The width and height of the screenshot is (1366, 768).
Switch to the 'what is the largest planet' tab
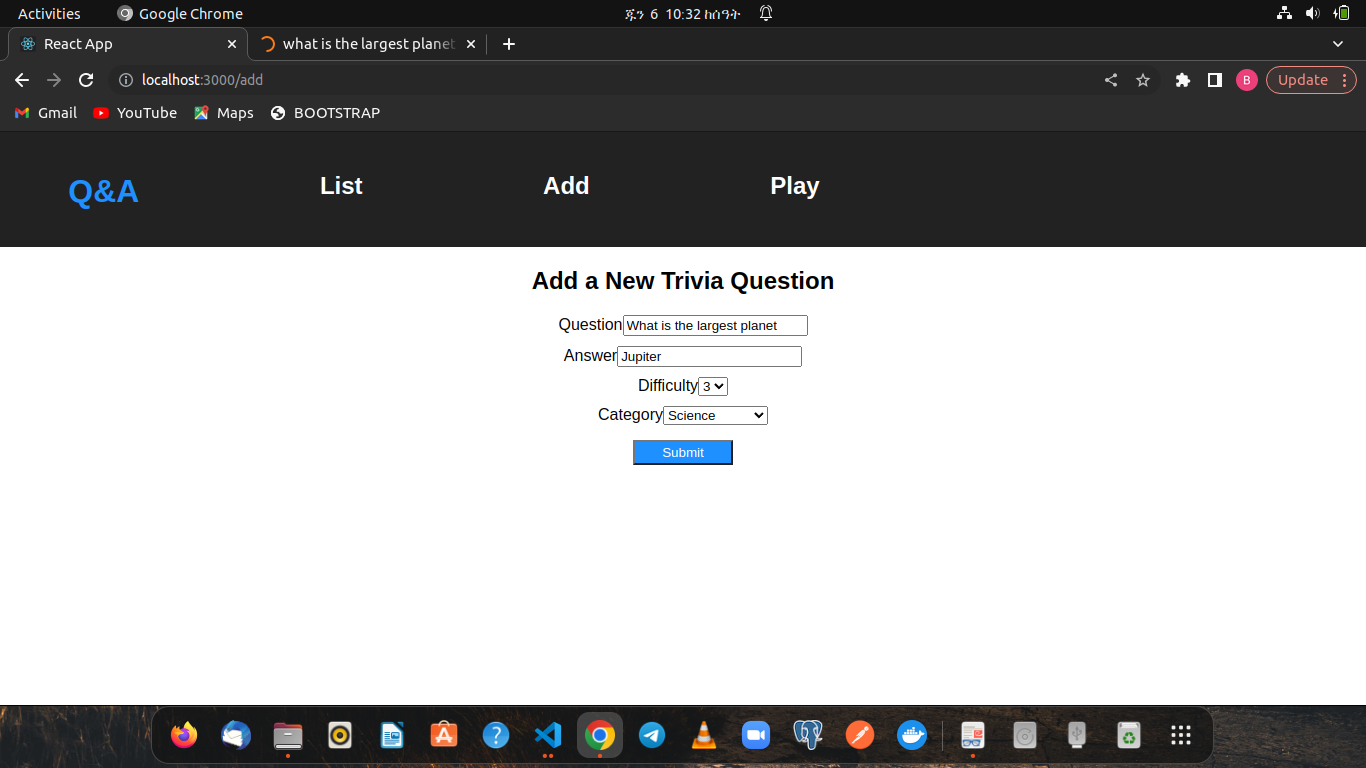pyautogui.click(x=360, y=44)
